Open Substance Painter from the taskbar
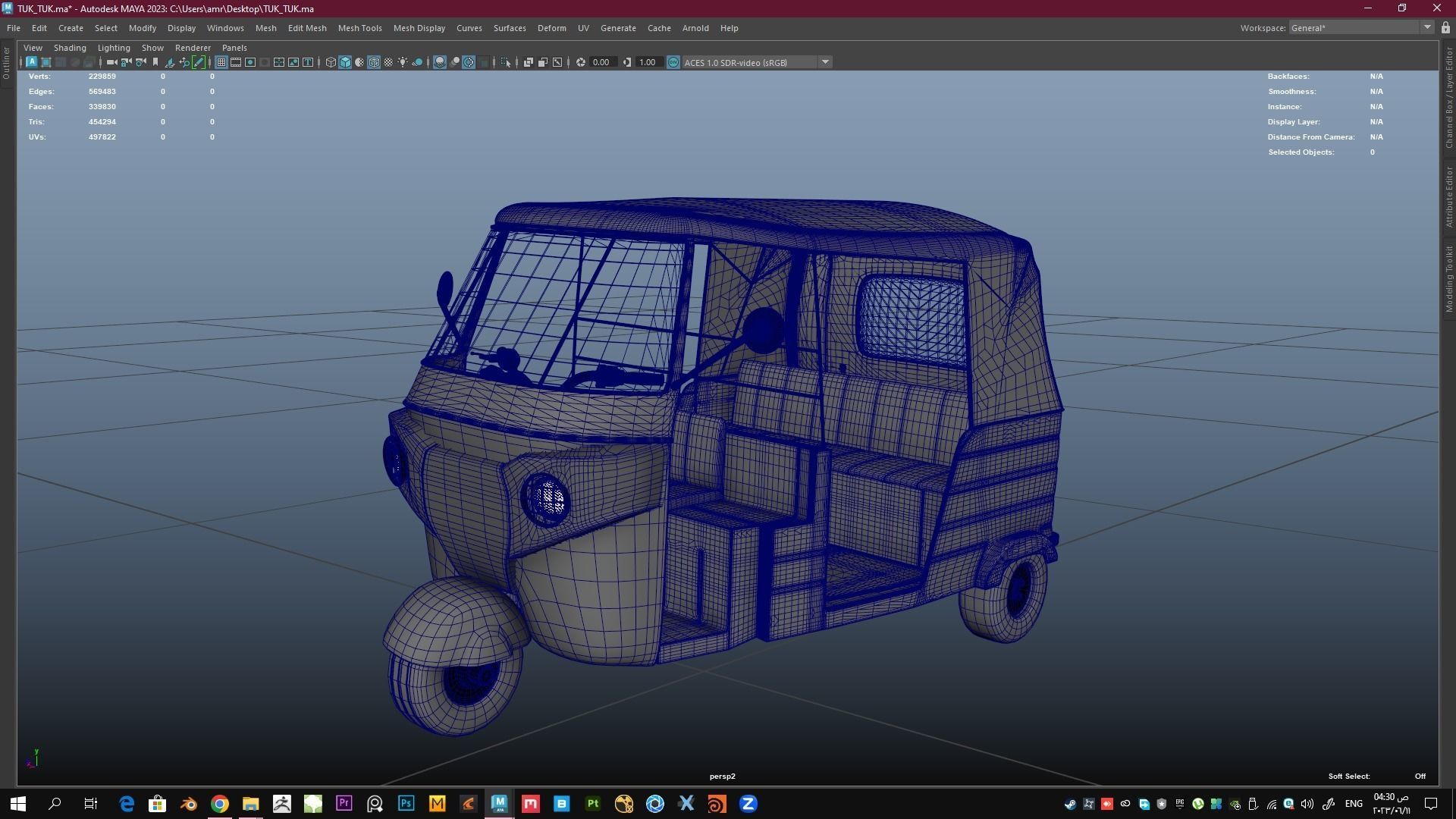This screenshot has height=819, width=1456. point(592,803)
